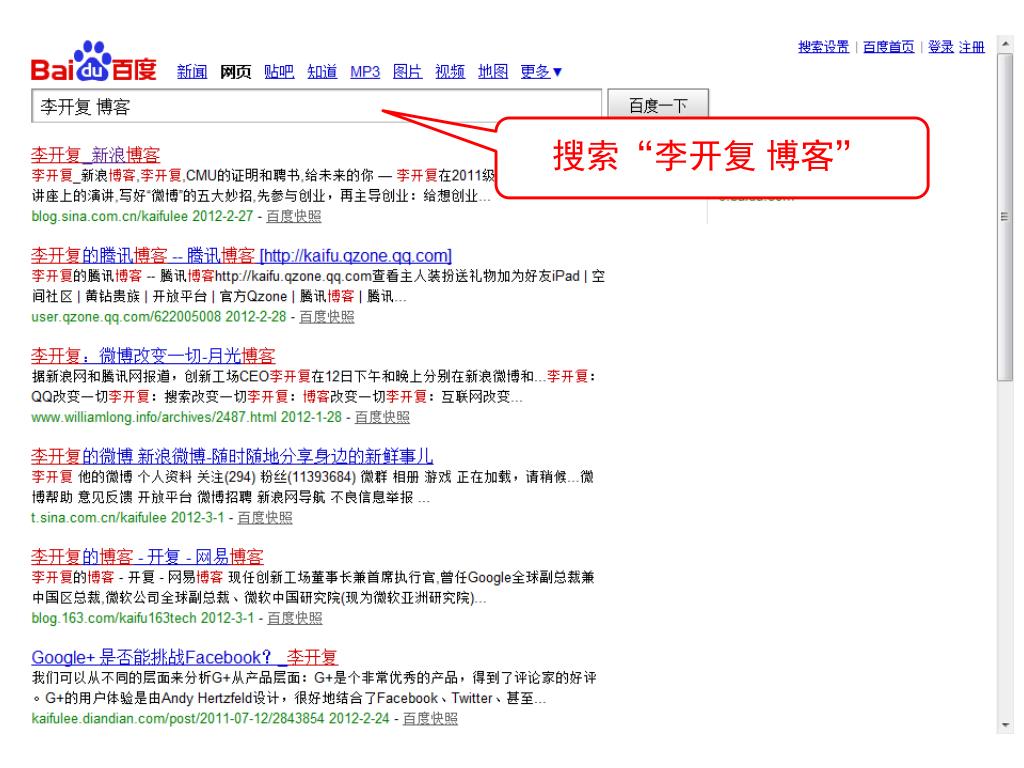The height and width of the screenshot is (768, 1024).
Task: Open the 李开复的微博 新浪微博 result
Action: (232, 456)
